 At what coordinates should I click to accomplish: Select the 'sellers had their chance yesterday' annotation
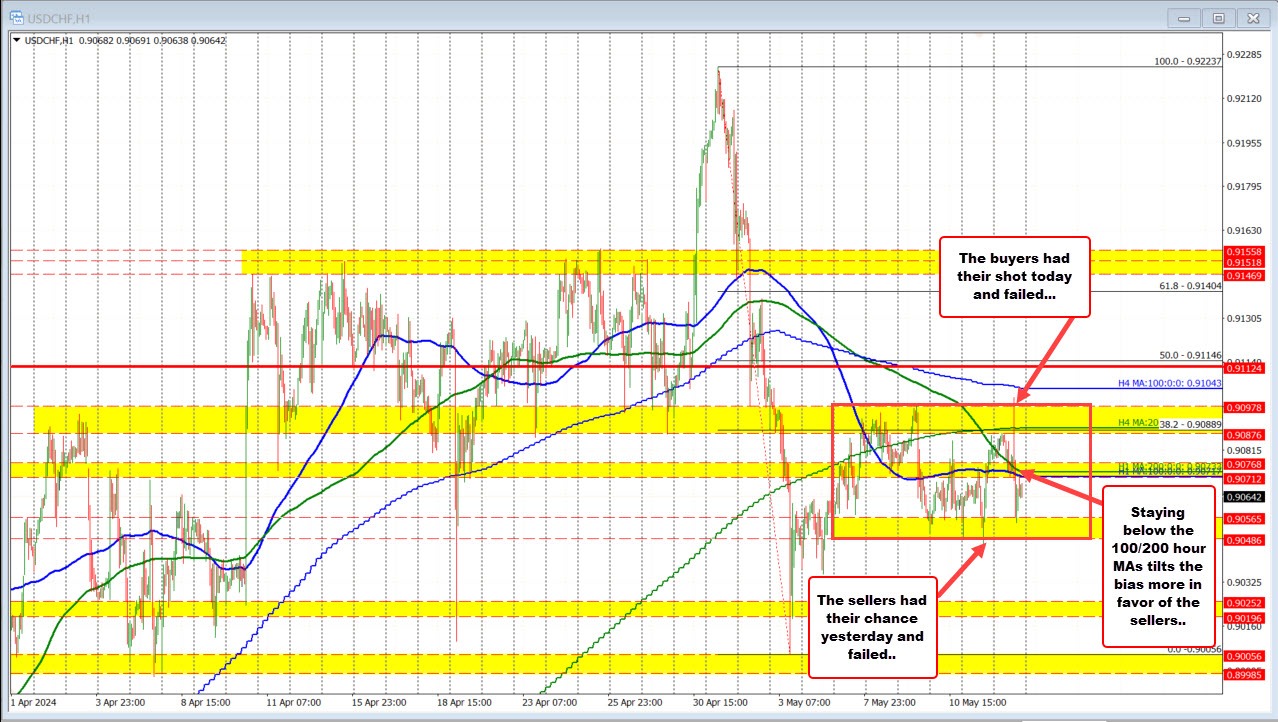click(x=871, y=627)
